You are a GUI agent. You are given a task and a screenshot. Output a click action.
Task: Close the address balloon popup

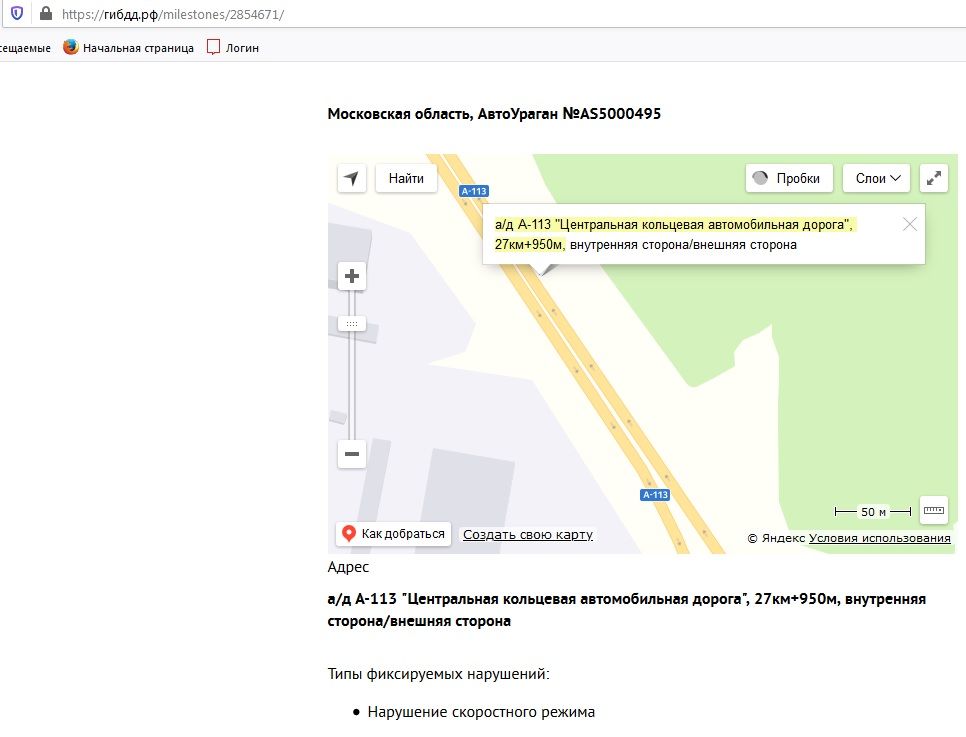point(909,224)
